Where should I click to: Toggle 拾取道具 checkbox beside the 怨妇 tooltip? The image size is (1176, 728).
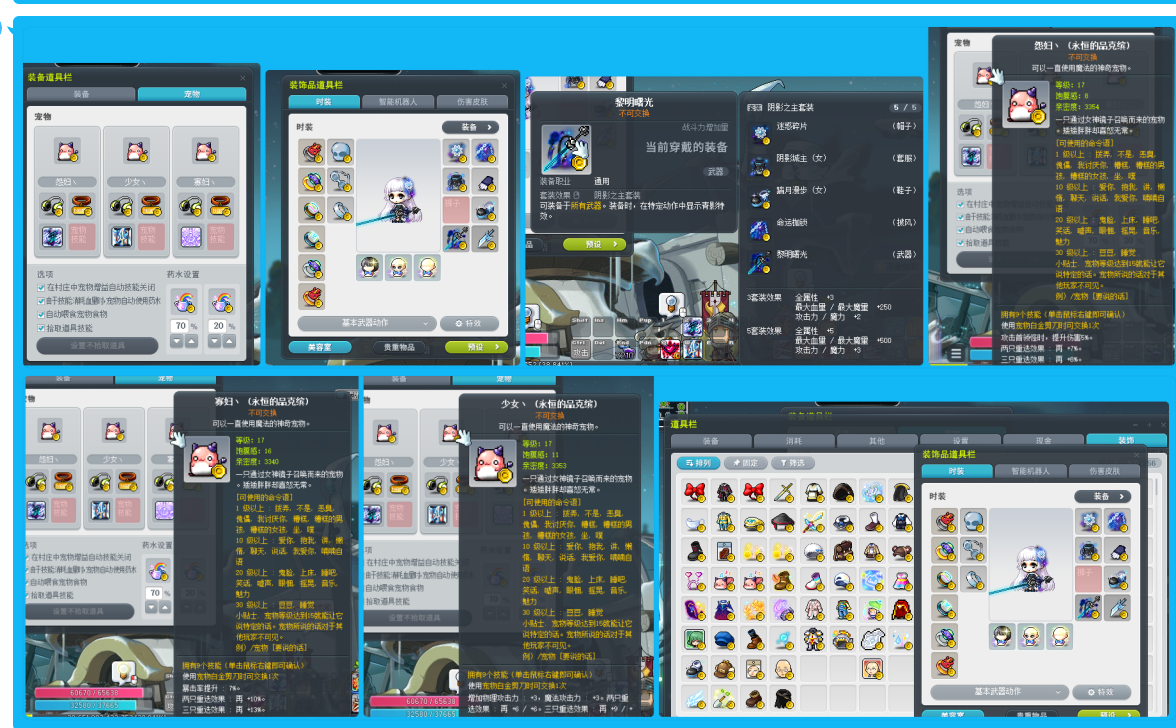961,243
